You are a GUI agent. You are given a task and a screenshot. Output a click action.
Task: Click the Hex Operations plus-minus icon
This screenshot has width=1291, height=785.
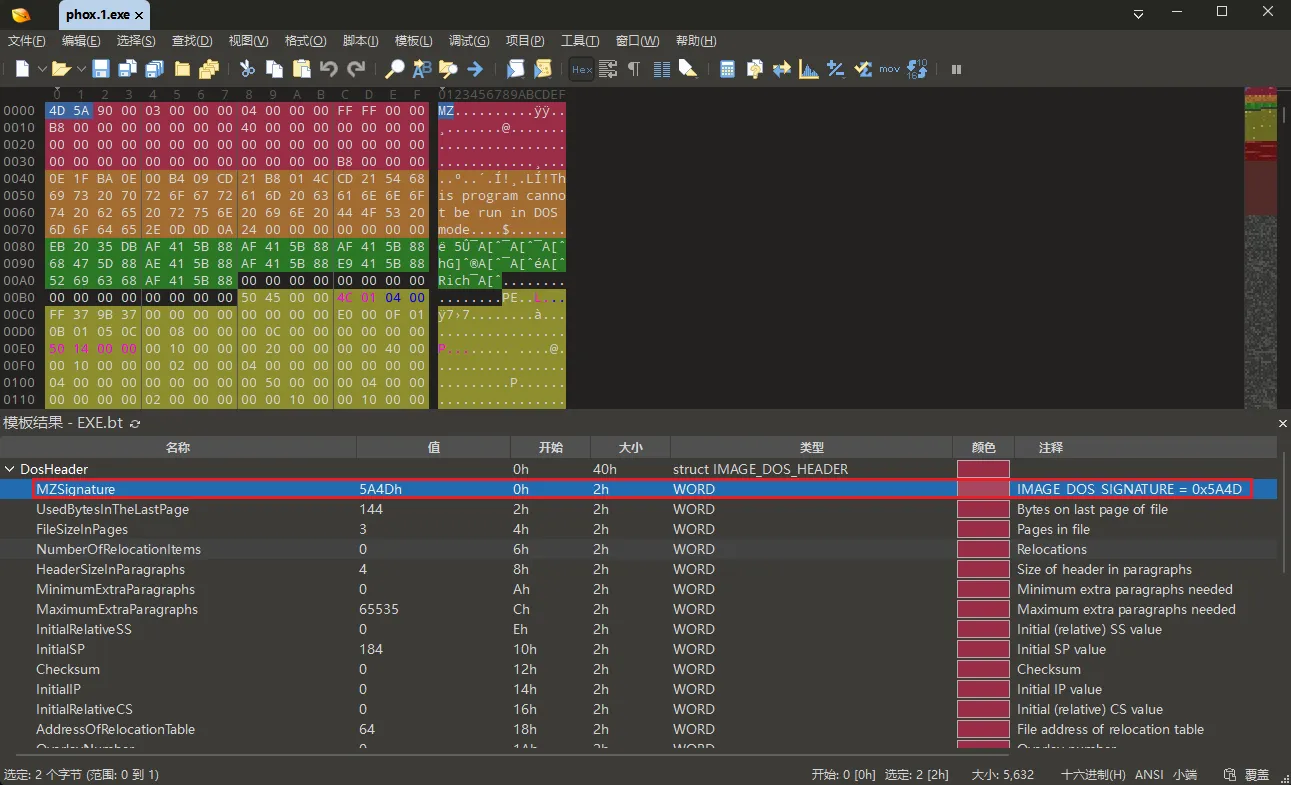(x=835, y=69)
